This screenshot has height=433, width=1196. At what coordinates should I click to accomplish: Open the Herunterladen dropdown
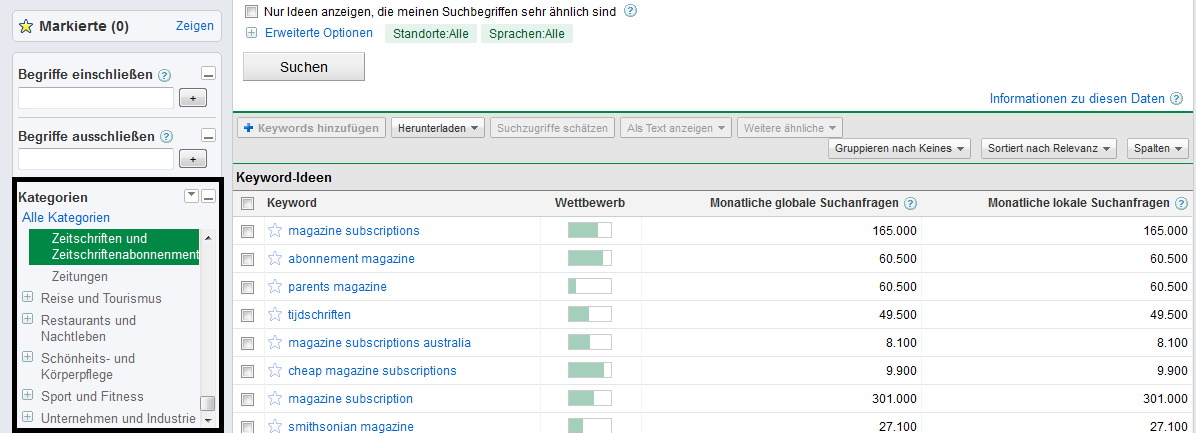tap(438, 128)
